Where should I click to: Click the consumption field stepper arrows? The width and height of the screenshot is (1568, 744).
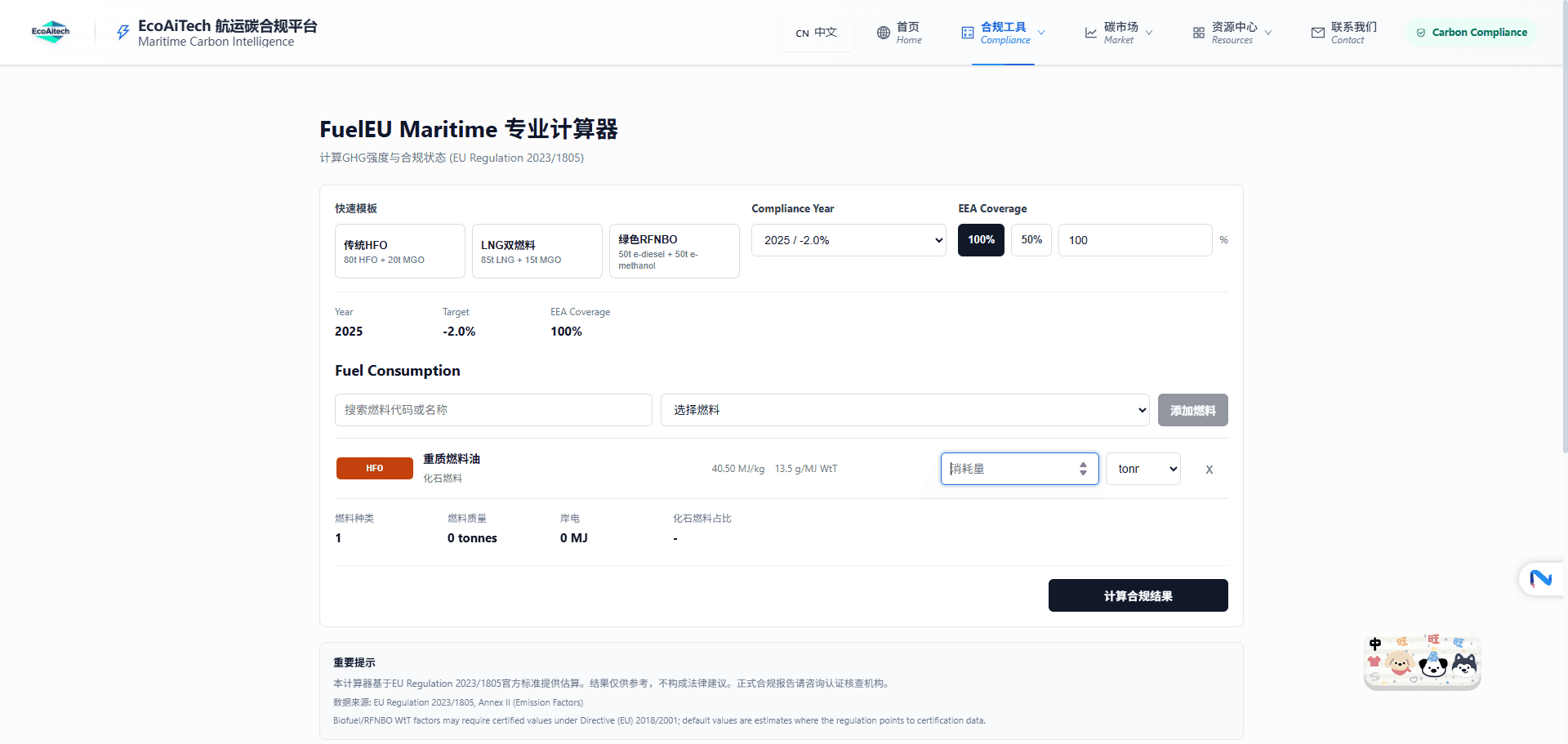[1083, 469]
